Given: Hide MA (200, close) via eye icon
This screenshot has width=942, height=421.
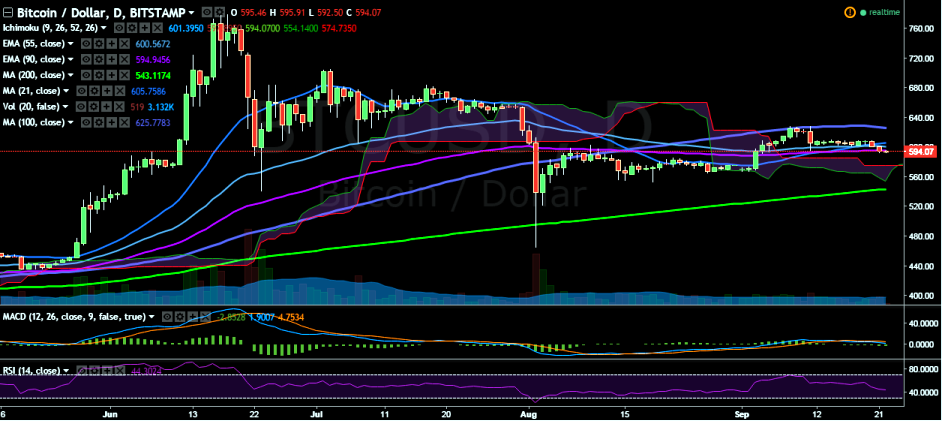Looking at the screenshot, I should point(86,75).
